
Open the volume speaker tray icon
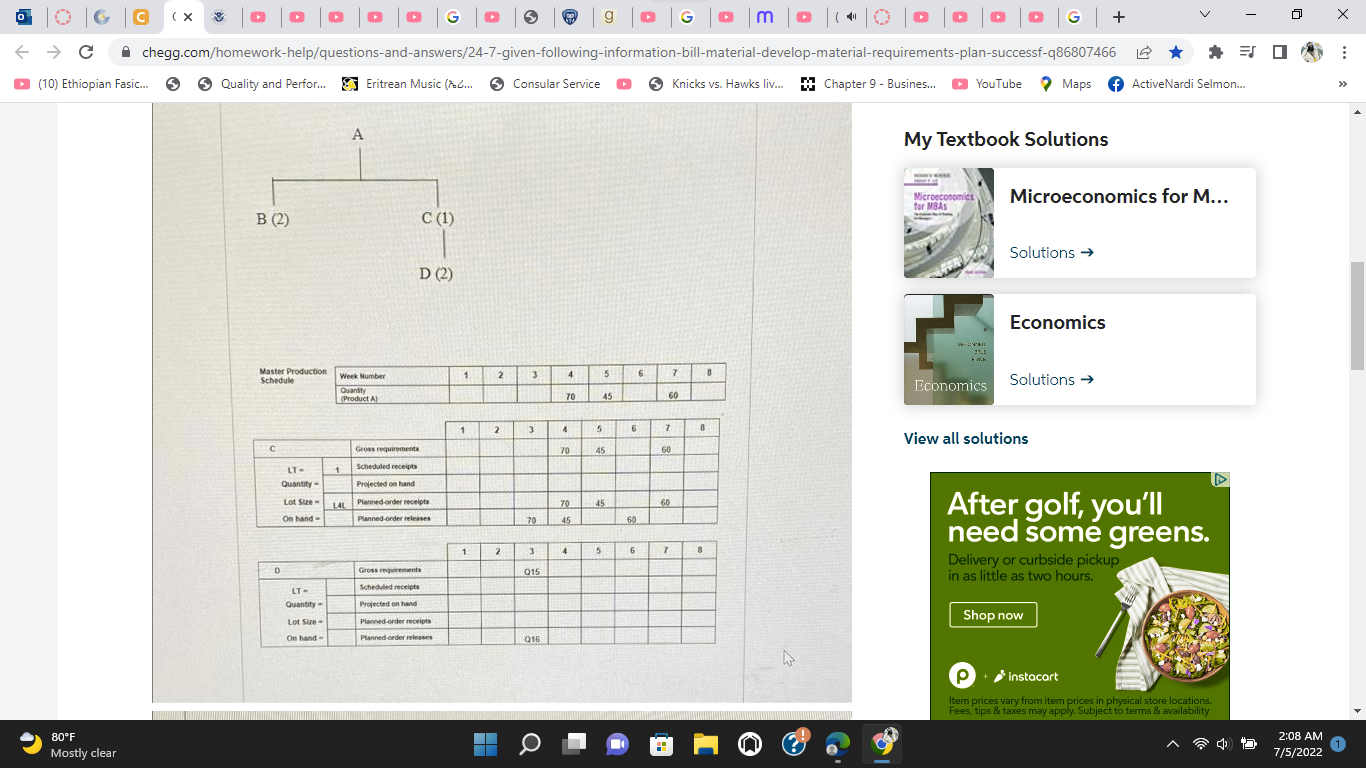coord(1222,744)
